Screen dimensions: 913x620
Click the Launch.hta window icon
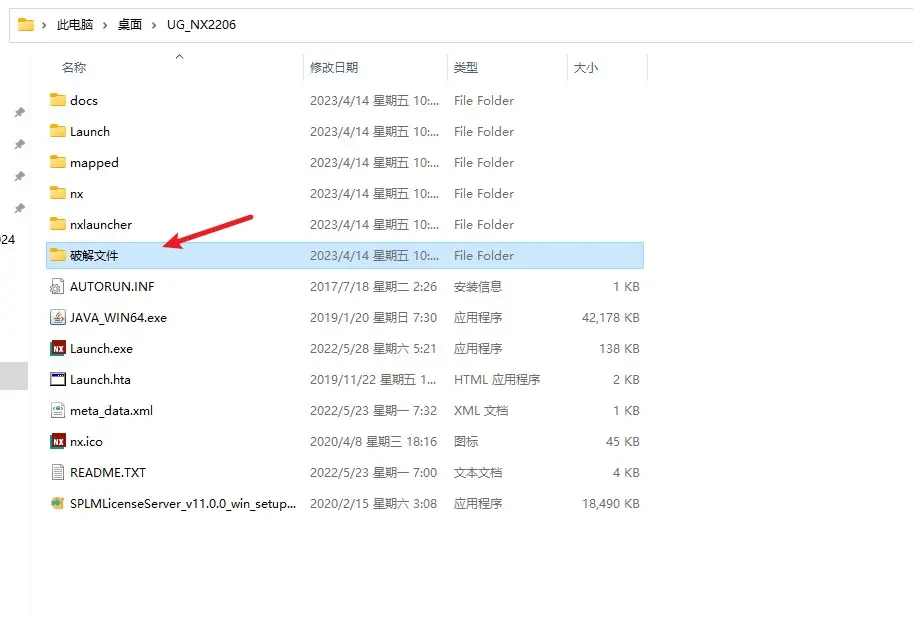(58, 380)
